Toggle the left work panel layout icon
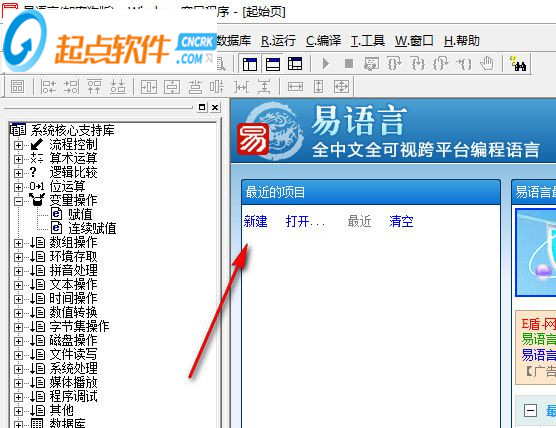 click(x=250, y=64)
